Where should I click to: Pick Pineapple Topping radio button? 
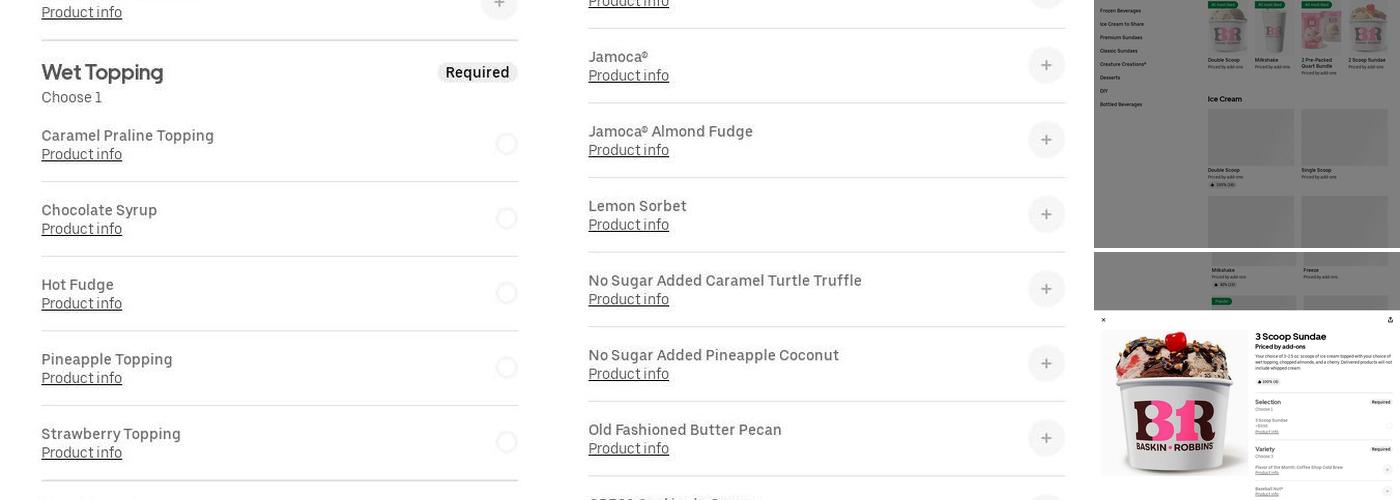tap(507, 367)
